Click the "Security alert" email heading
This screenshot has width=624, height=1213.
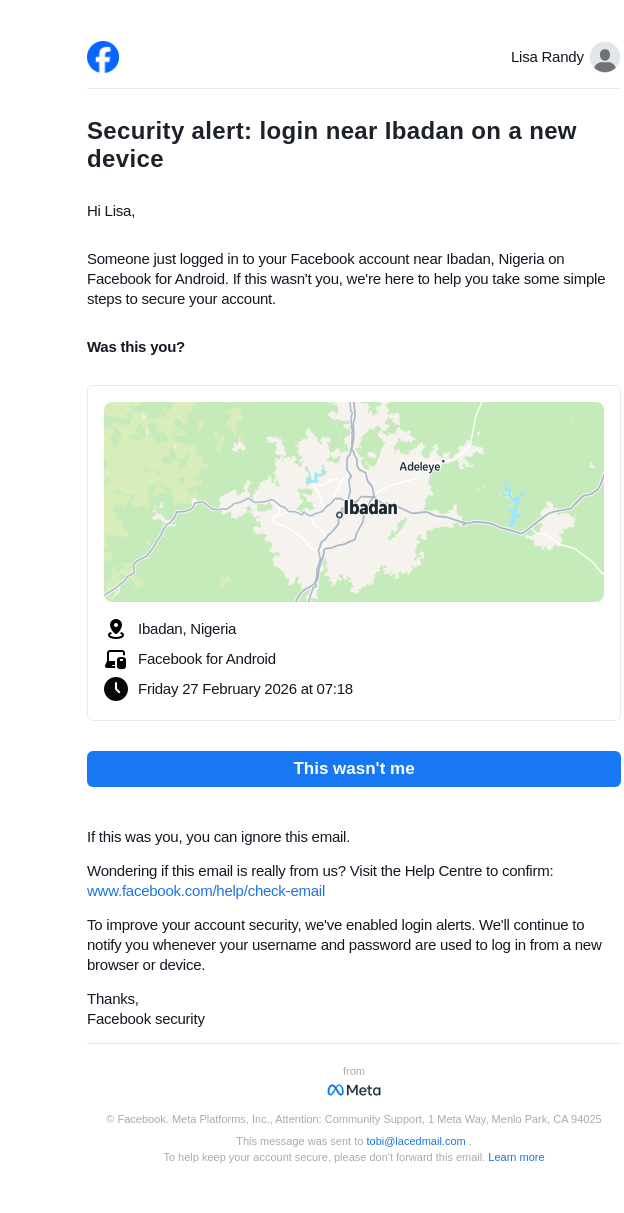331,145
